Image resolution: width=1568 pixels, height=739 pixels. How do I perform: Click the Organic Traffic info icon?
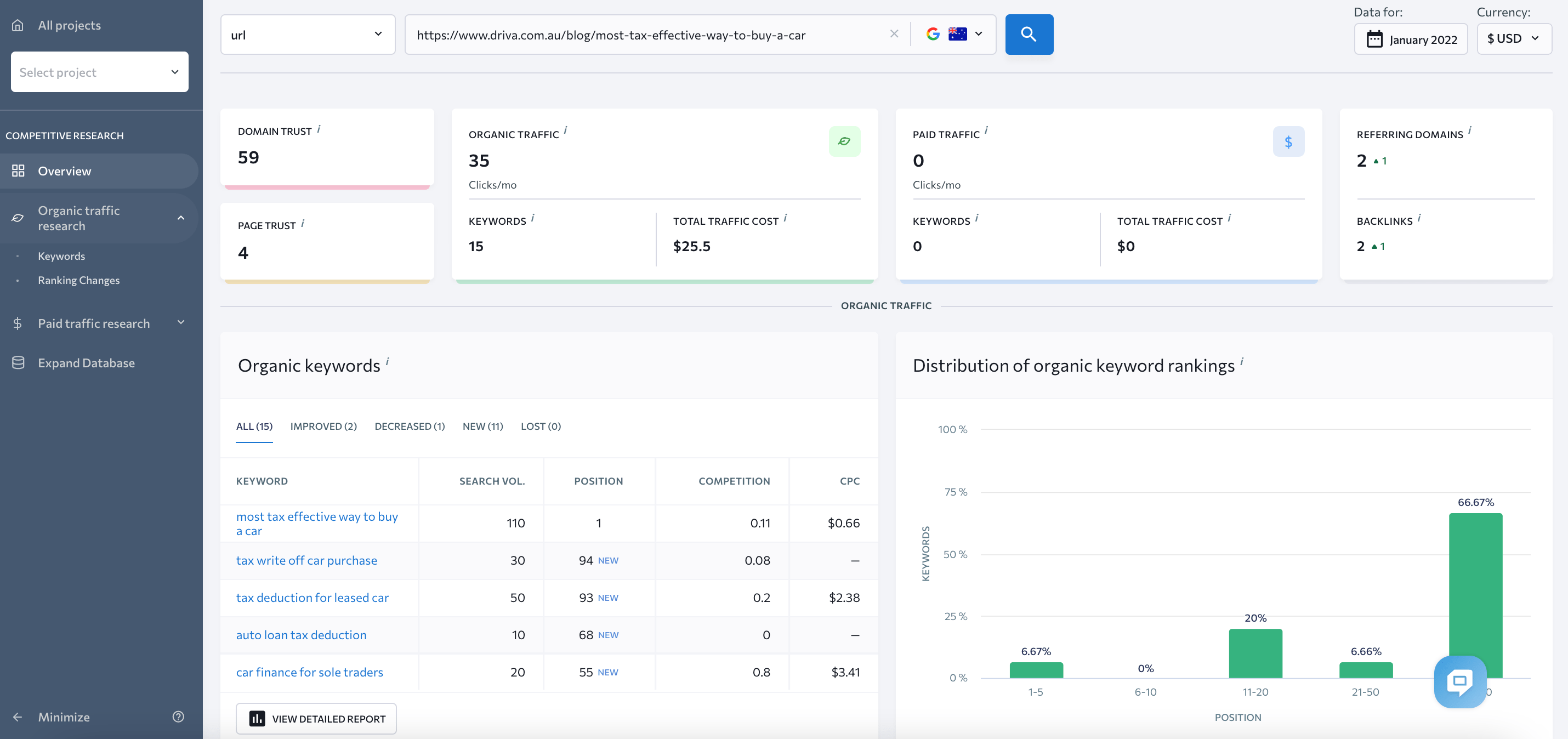(x=565, y=130)
